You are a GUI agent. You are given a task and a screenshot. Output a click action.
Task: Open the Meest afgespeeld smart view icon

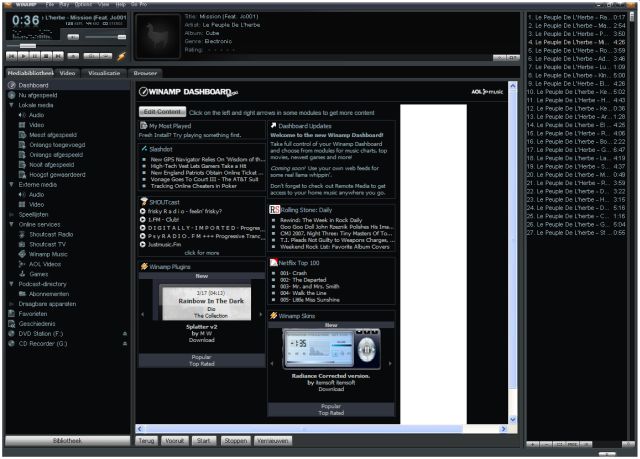pos(22,135)
